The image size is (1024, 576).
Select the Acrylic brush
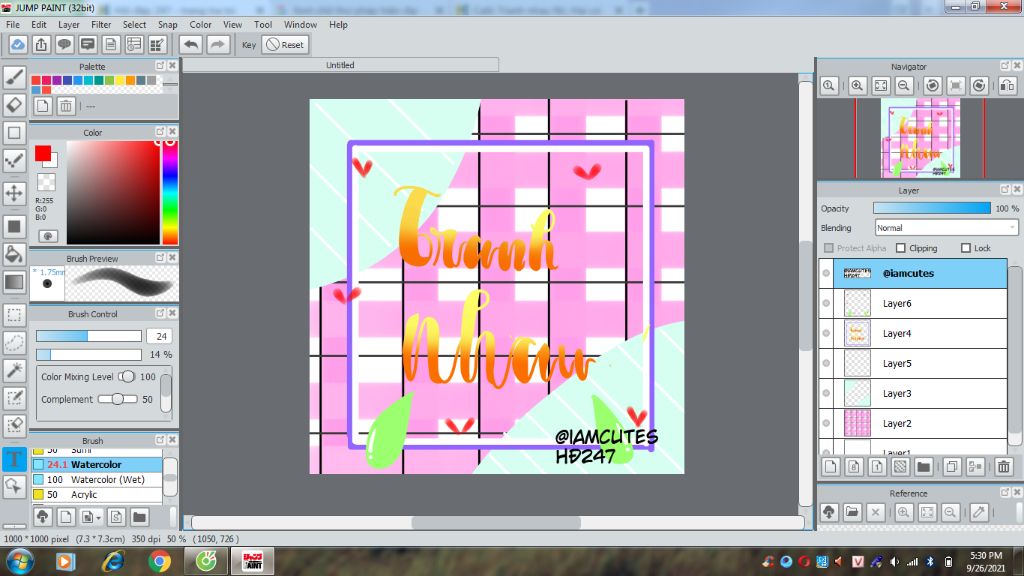pyautogui.click(x=97, y=494)
